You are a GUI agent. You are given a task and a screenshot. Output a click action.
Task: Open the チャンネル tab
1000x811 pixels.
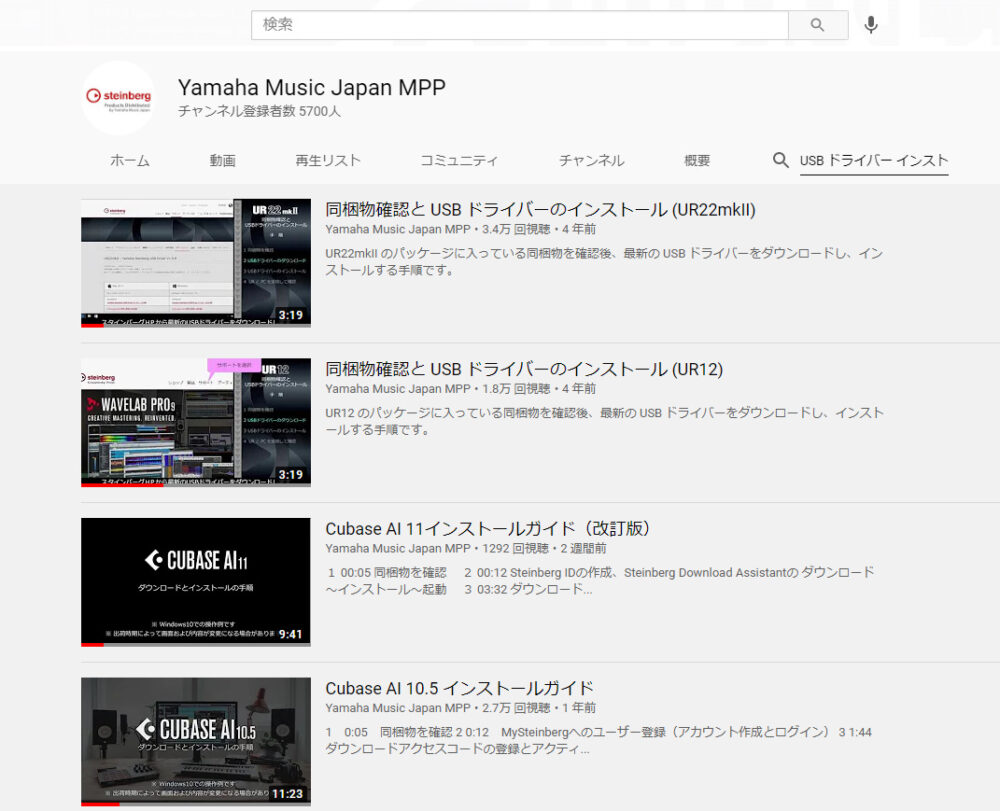click(x=591, y=161)
